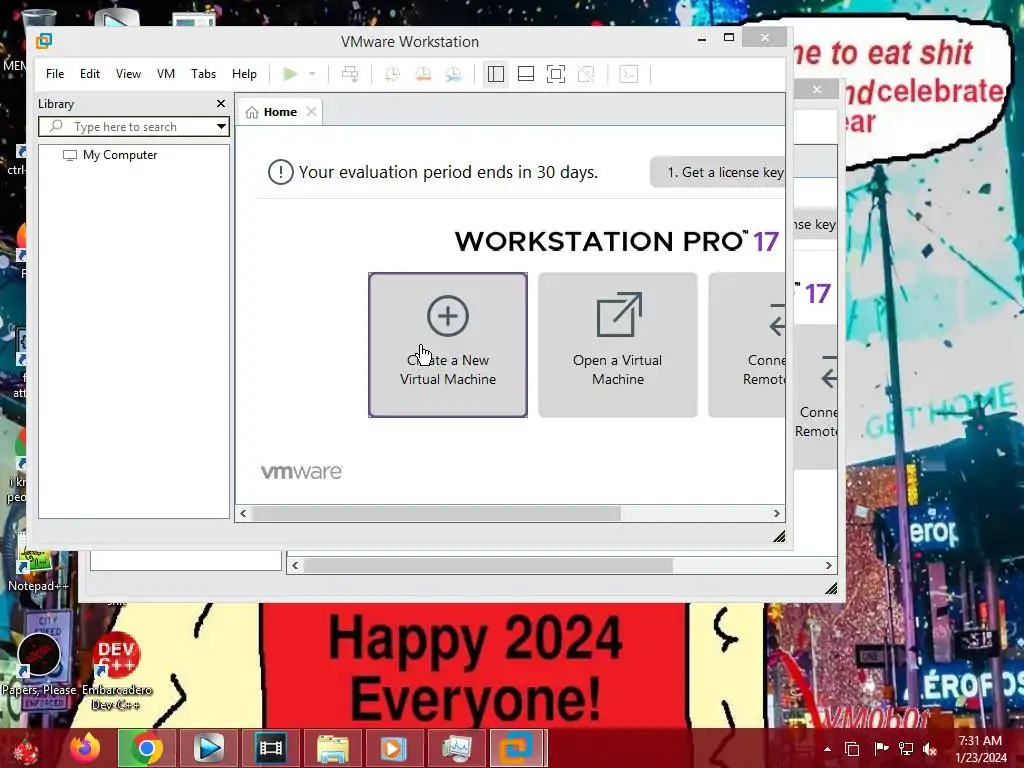The width and height of the screenshot is (1024, 768).
Task: Open Embarcadero Dev-C++ desktop shortcut
Action: point(117,669)
